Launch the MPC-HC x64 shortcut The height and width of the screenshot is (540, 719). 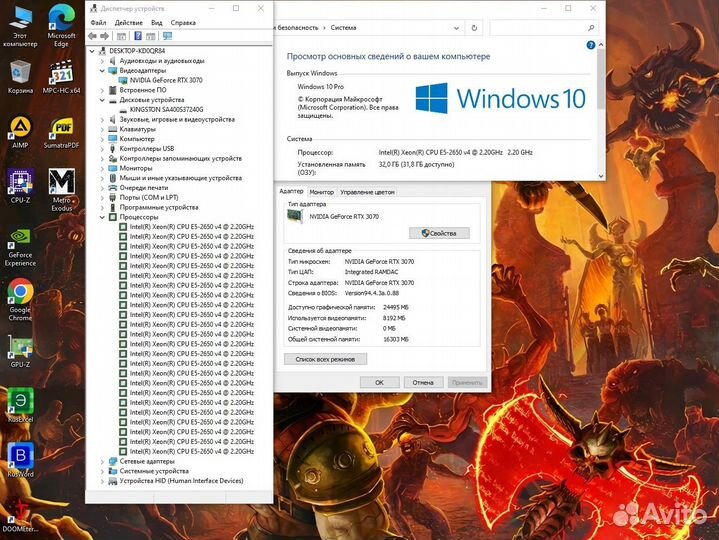(x=61, y=77)
